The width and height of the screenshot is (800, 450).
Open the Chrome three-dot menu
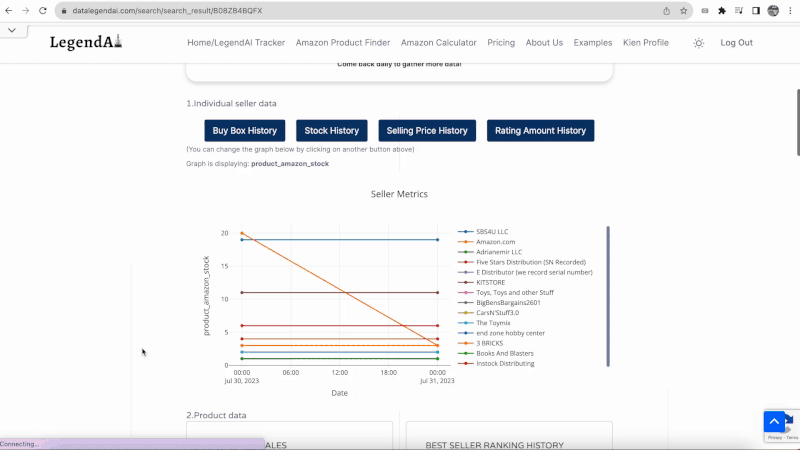(x=790, y=11)
